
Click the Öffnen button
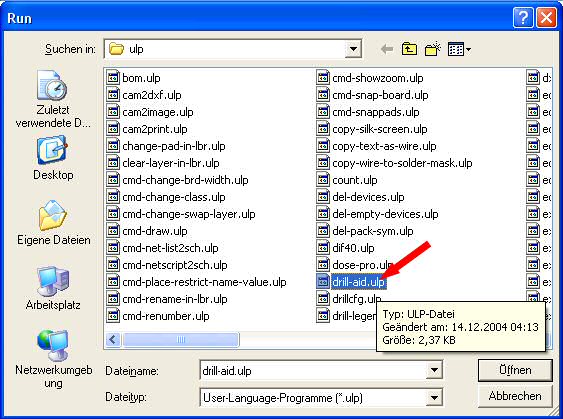click(x=515, y=370)
